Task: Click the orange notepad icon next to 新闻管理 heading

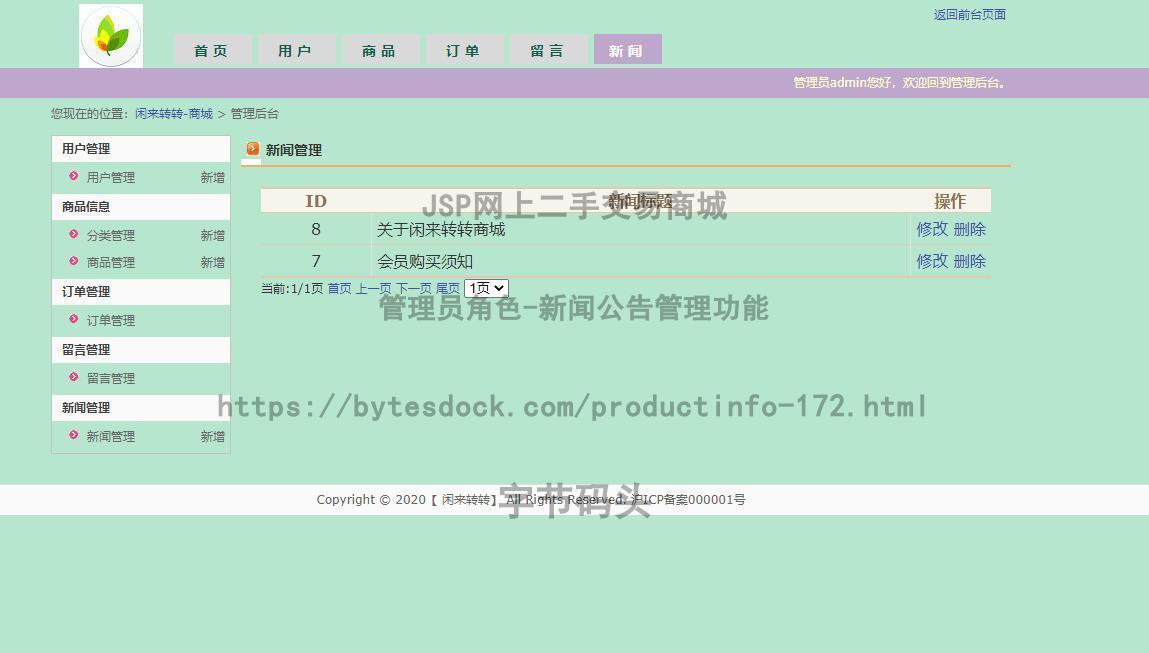Action: pos(252,149)
